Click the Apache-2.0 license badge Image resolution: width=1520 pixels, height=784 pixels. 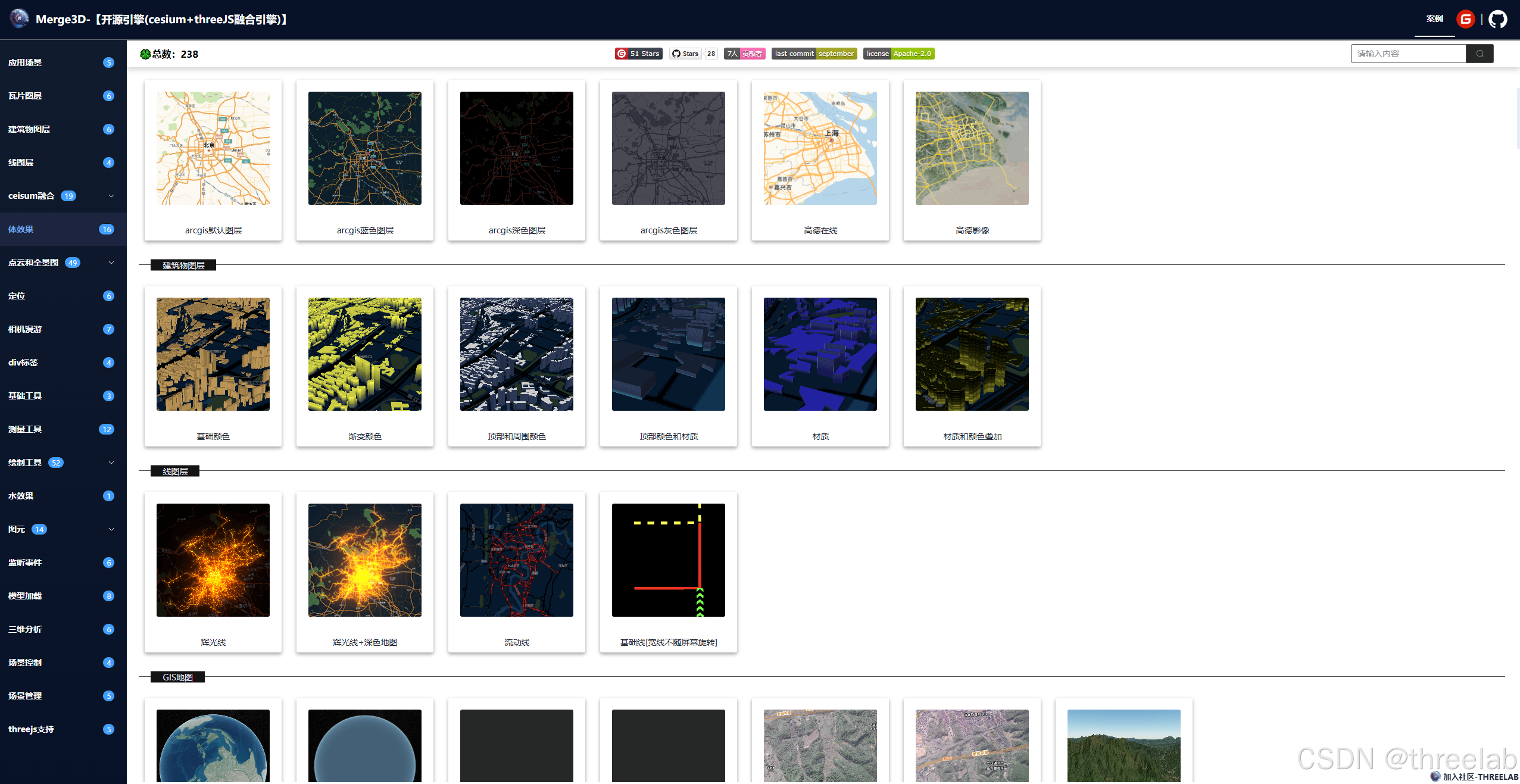coord(898,54)
